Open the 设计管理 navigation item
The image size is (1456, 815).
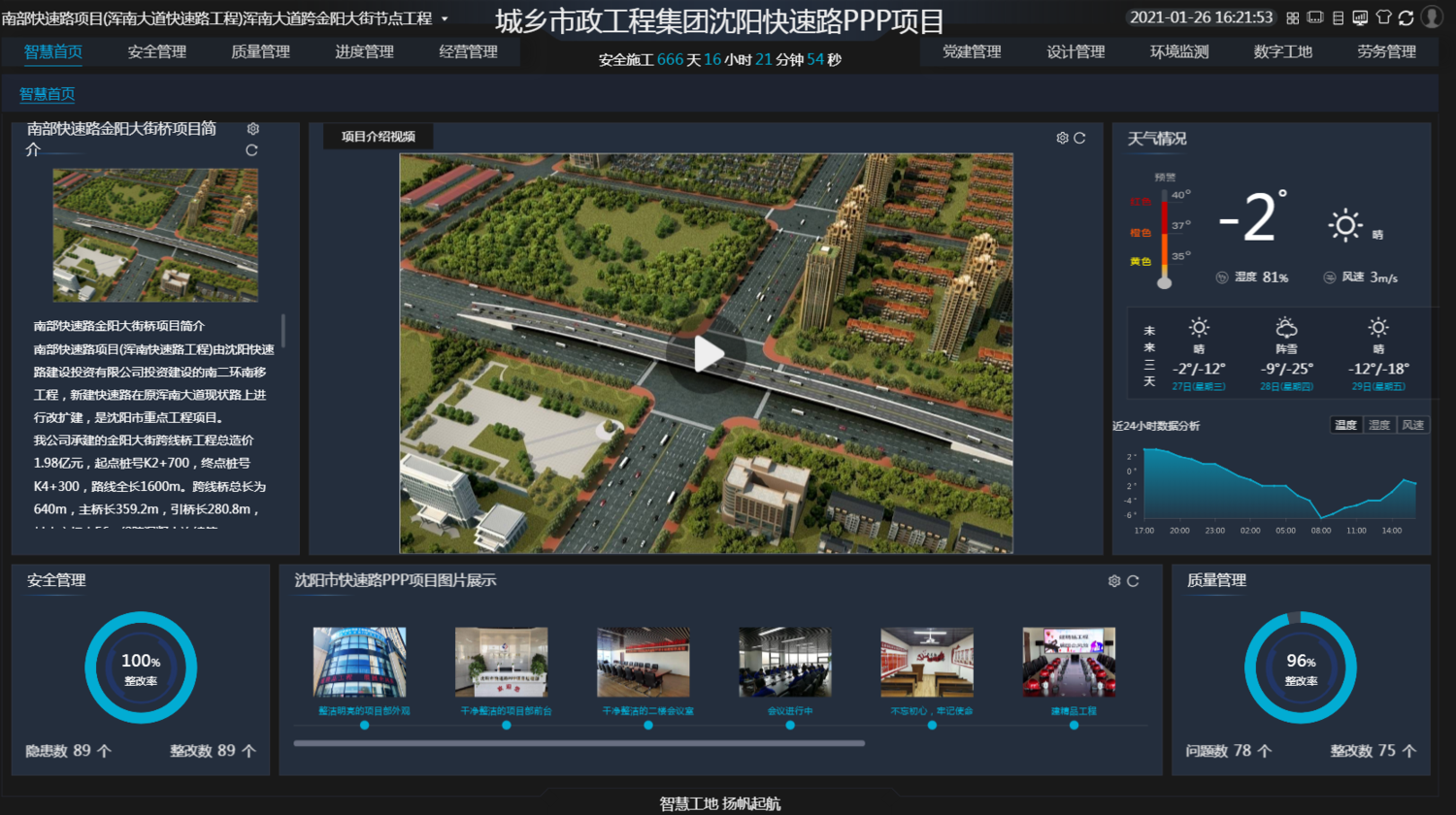(1075, 51)
